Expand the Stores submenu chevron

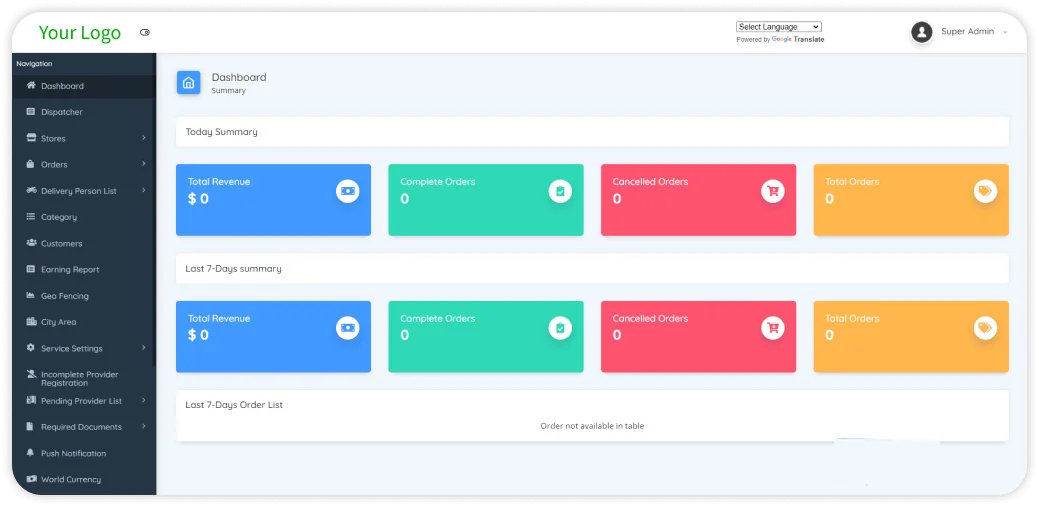point(144,138)
